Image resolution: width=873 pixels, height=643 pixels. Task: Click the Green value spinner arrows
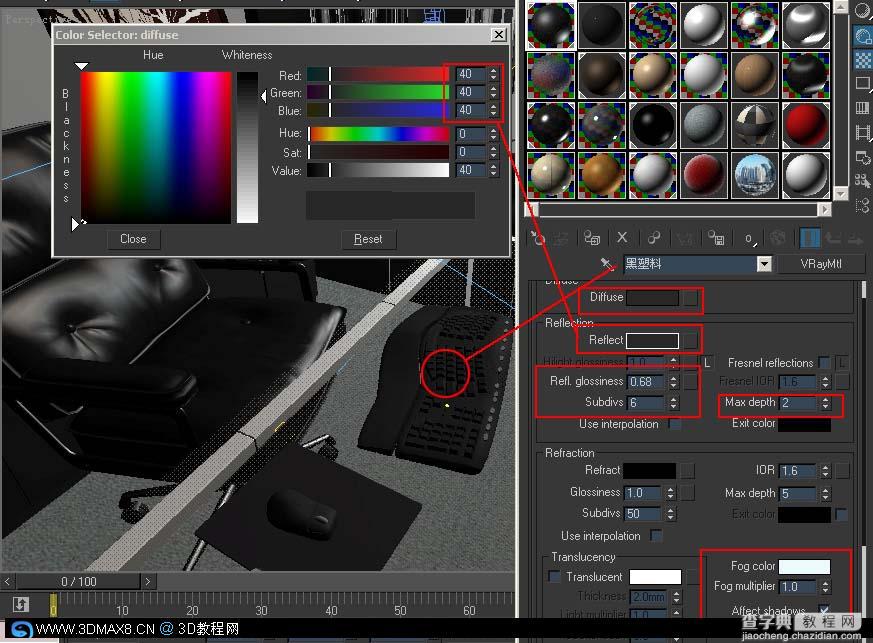493,92
